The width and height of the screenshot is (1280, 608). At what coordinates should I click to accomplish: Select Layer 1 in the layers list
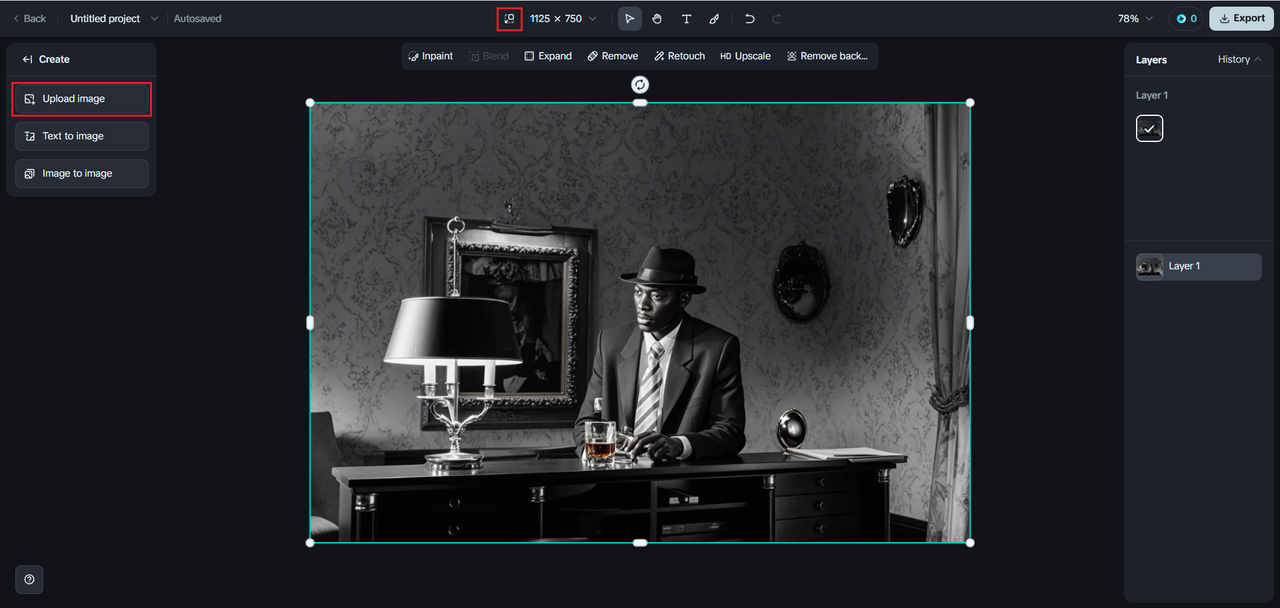click(x=1198, y=267)
